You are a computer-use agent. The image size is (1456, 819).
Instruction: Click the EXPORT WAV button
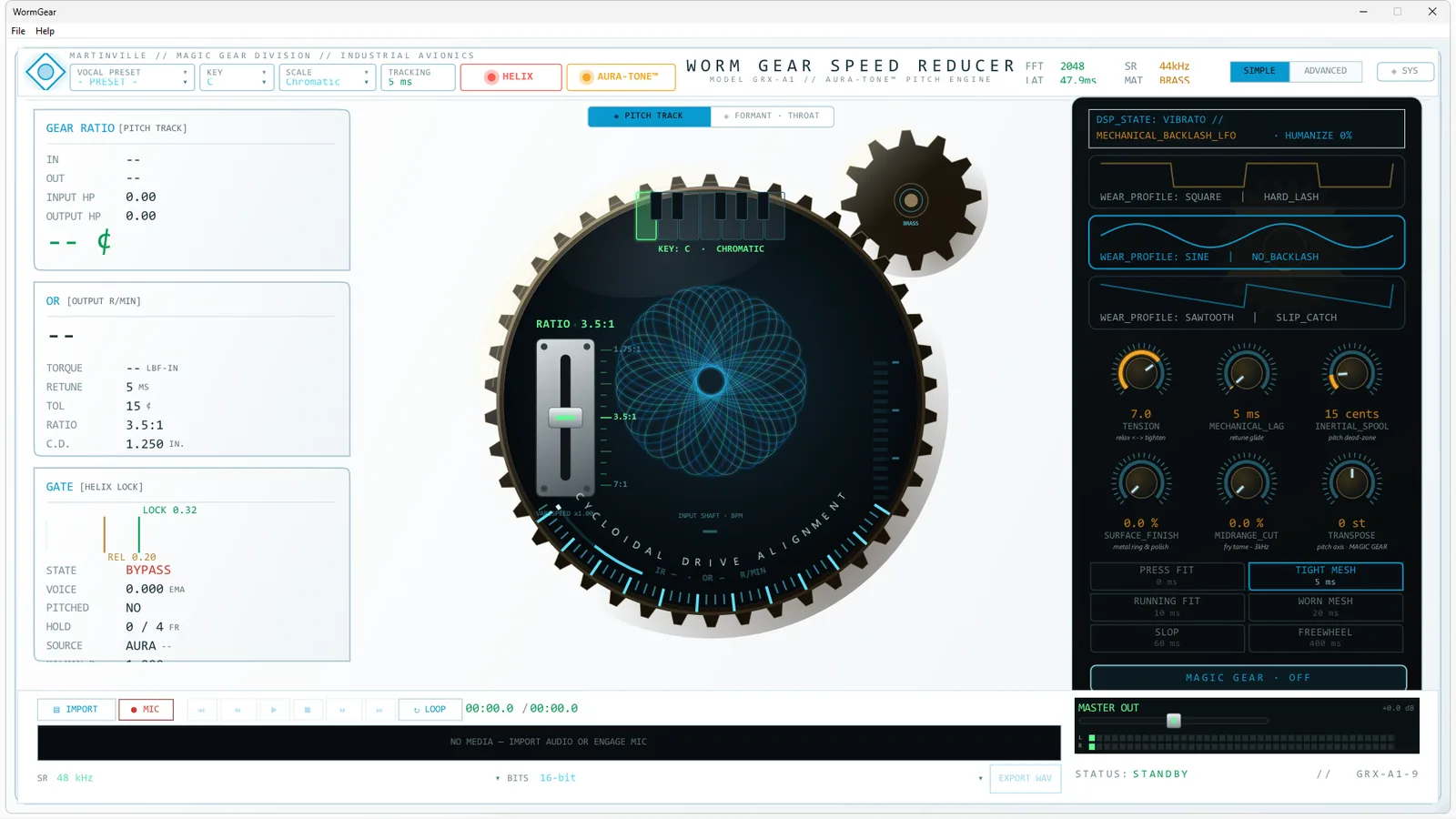(x=1025, y=778)
